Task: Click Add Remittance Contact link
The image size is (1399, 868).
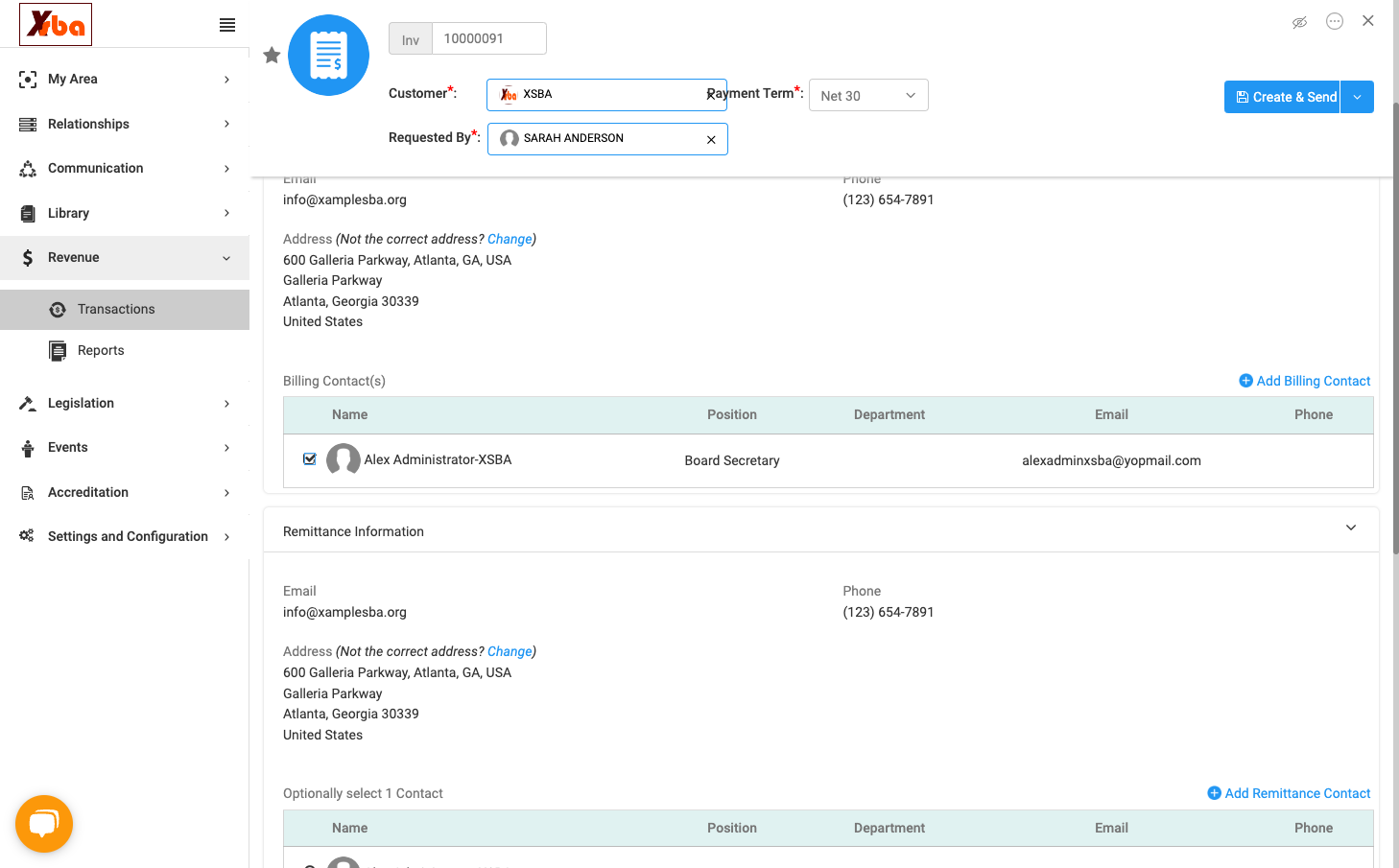Action: click(1289, 793)
